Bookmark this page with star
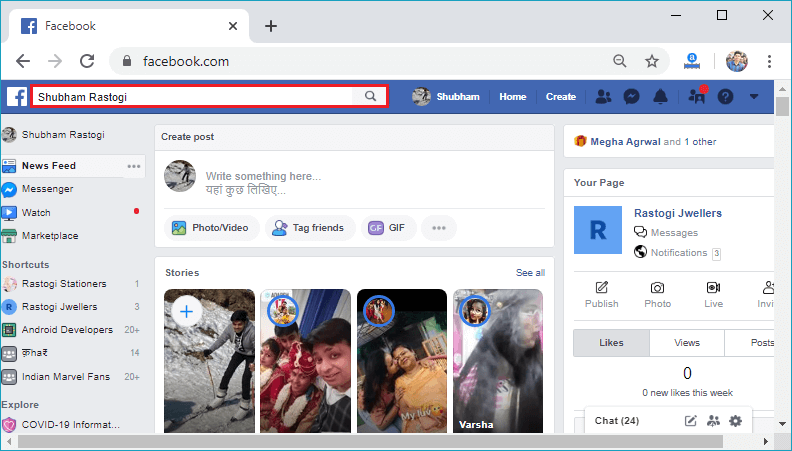Screen dimensions: 792x451 pyautogui.click(x=652, y=61)
